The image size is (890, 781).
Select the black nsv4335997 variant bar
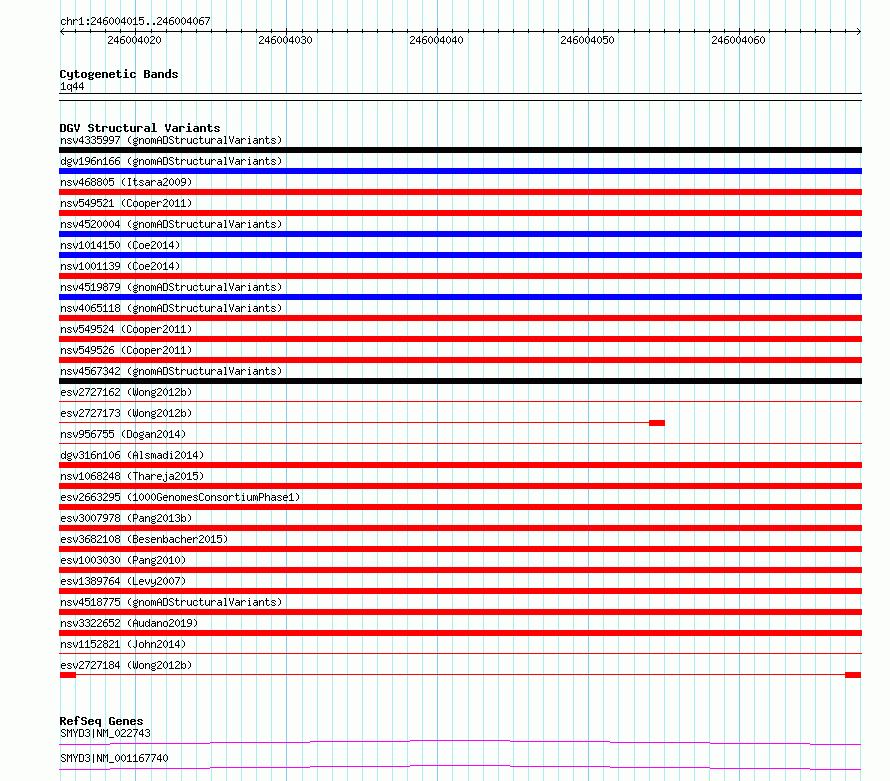460,150
